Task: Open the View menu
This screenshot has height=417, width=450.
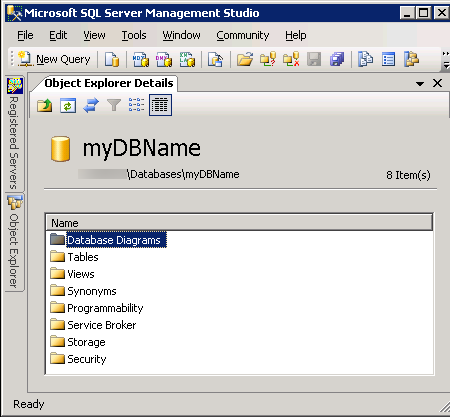Action: pyautogui.click(x=94, y=35)
